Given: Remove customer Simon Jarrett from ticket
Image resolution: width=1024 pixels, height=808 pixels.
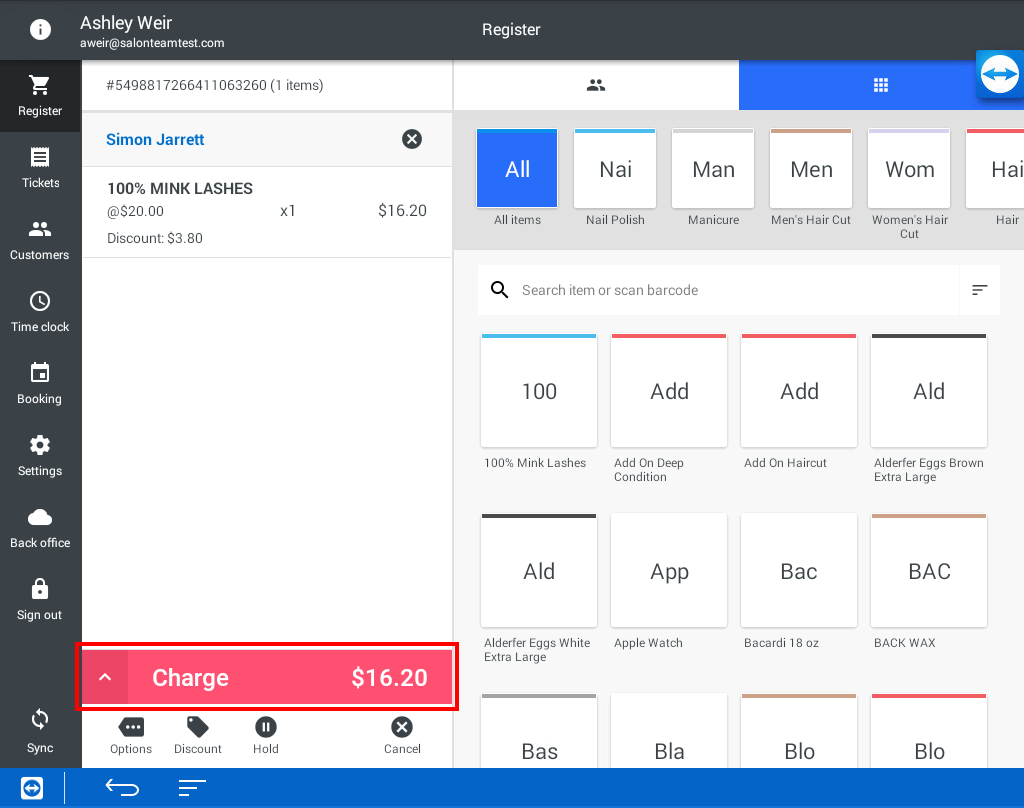Looking at the screenshot, I should [x=412, y=139].
